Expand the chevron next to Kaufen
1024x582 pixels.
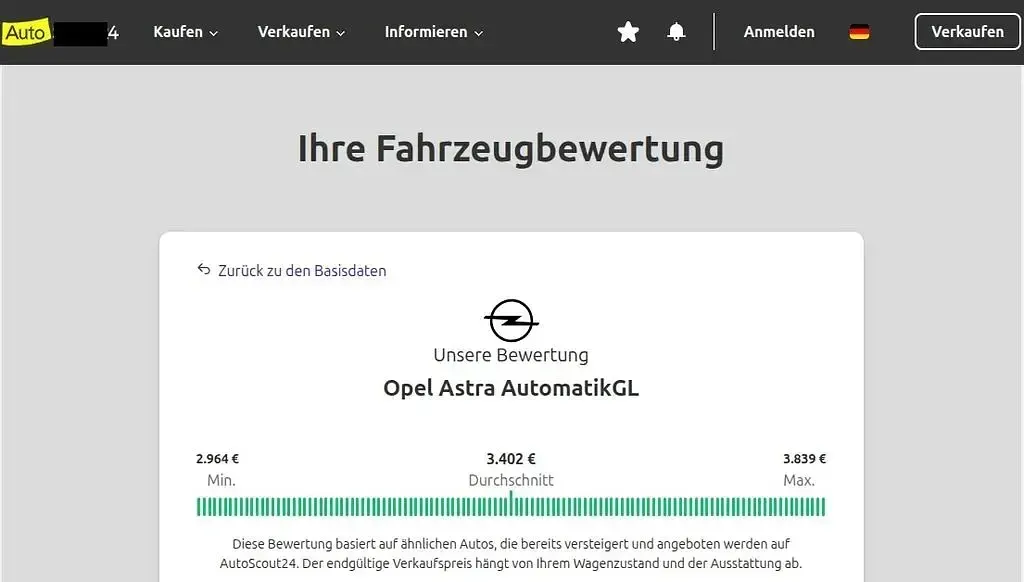coord(213,33)
